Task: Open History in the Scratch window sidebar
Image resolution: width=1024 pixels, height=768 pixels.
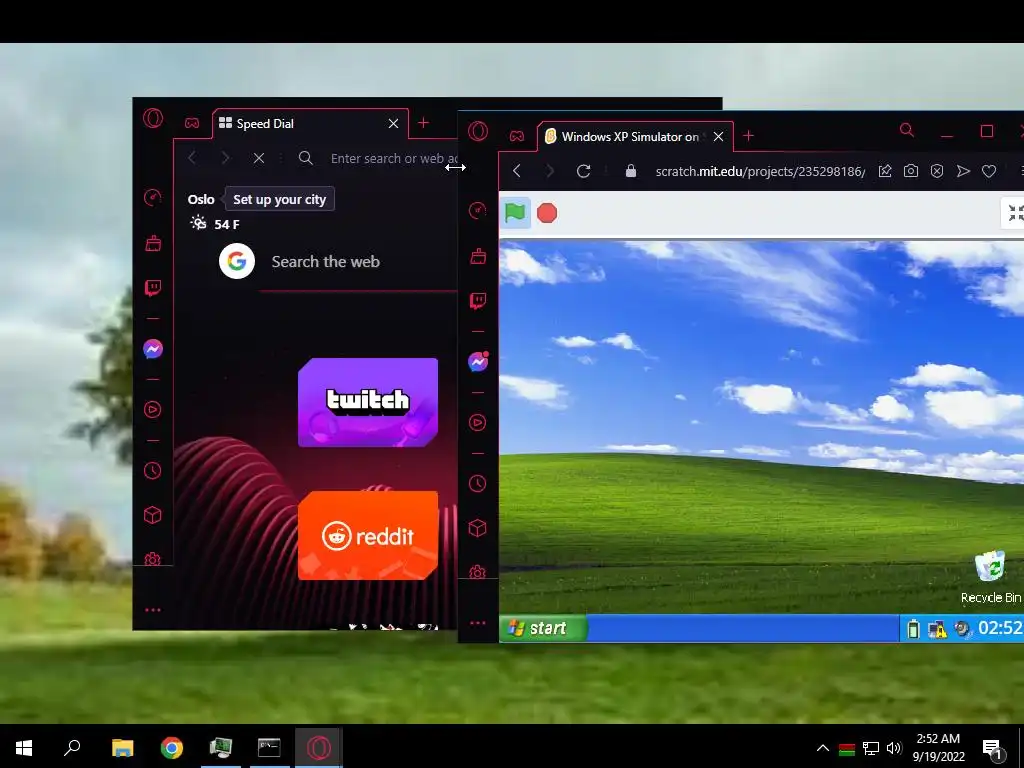Action: coord(477,483)
